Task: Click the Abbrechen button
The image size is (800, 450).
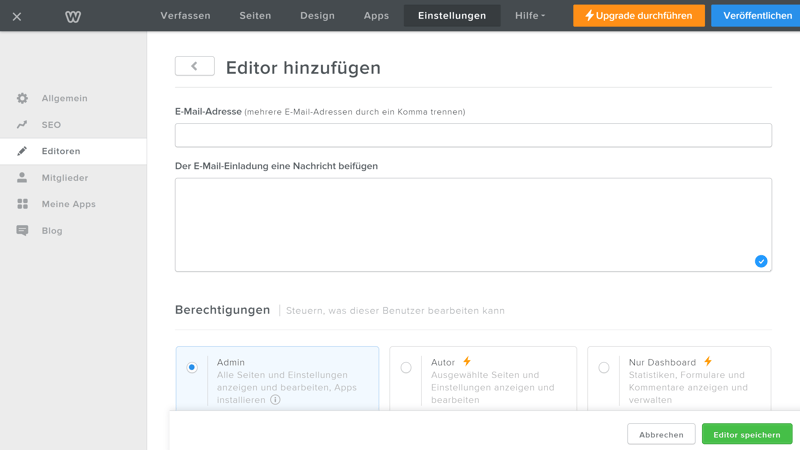Action: [661, 434]
